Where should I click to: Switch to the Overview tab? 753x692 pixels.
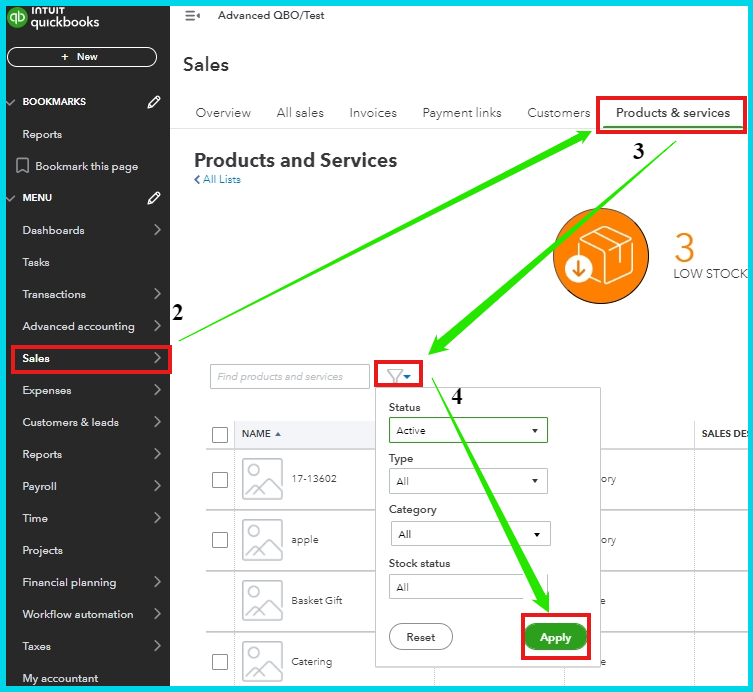tap(223, 113)
